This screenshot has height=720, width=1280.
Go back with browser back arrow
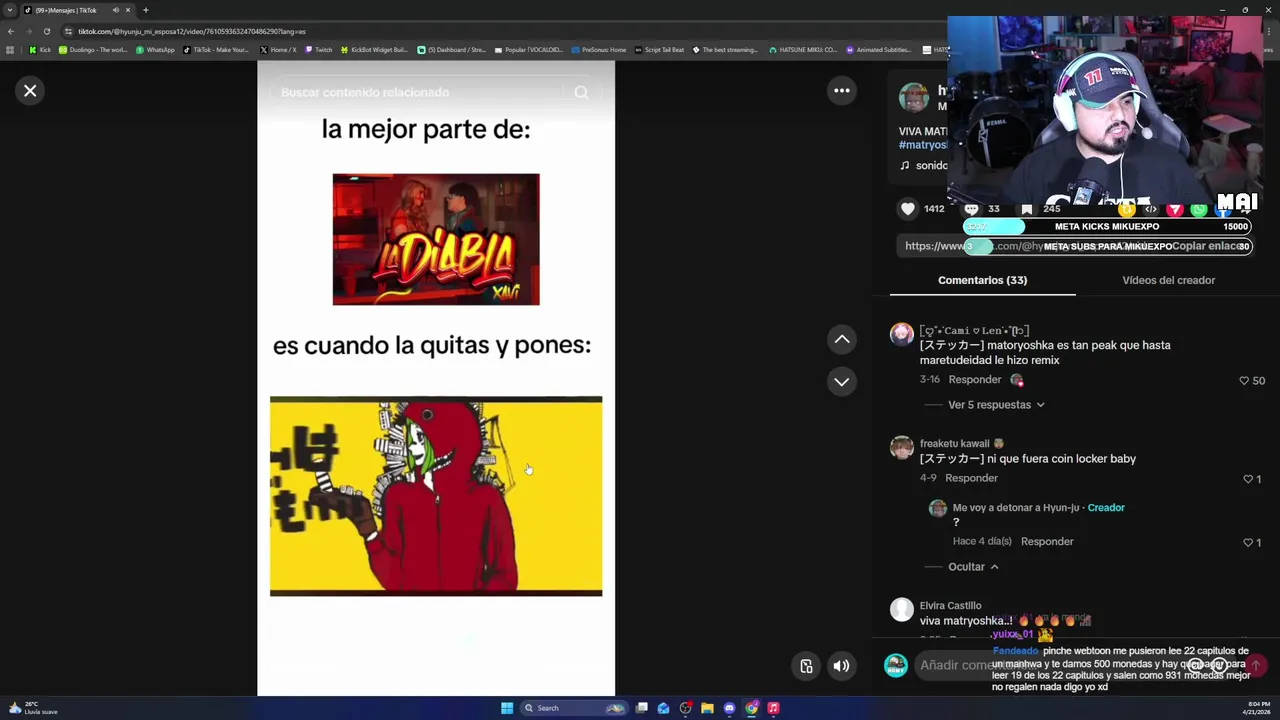pyautogui.click(x=11, y=31)
